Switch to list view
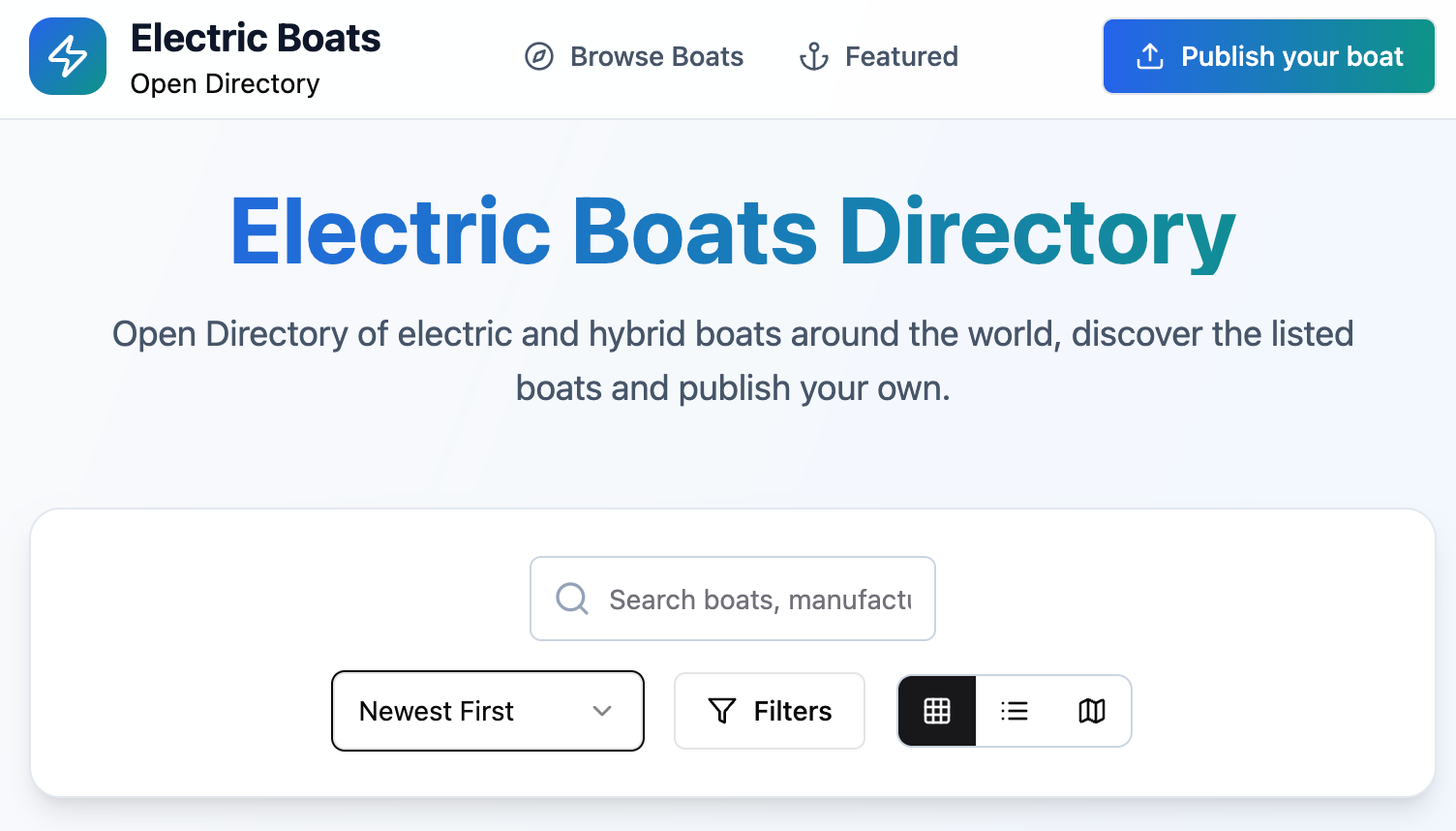This screenshot has height=831, width=1456. point(1015,711)
